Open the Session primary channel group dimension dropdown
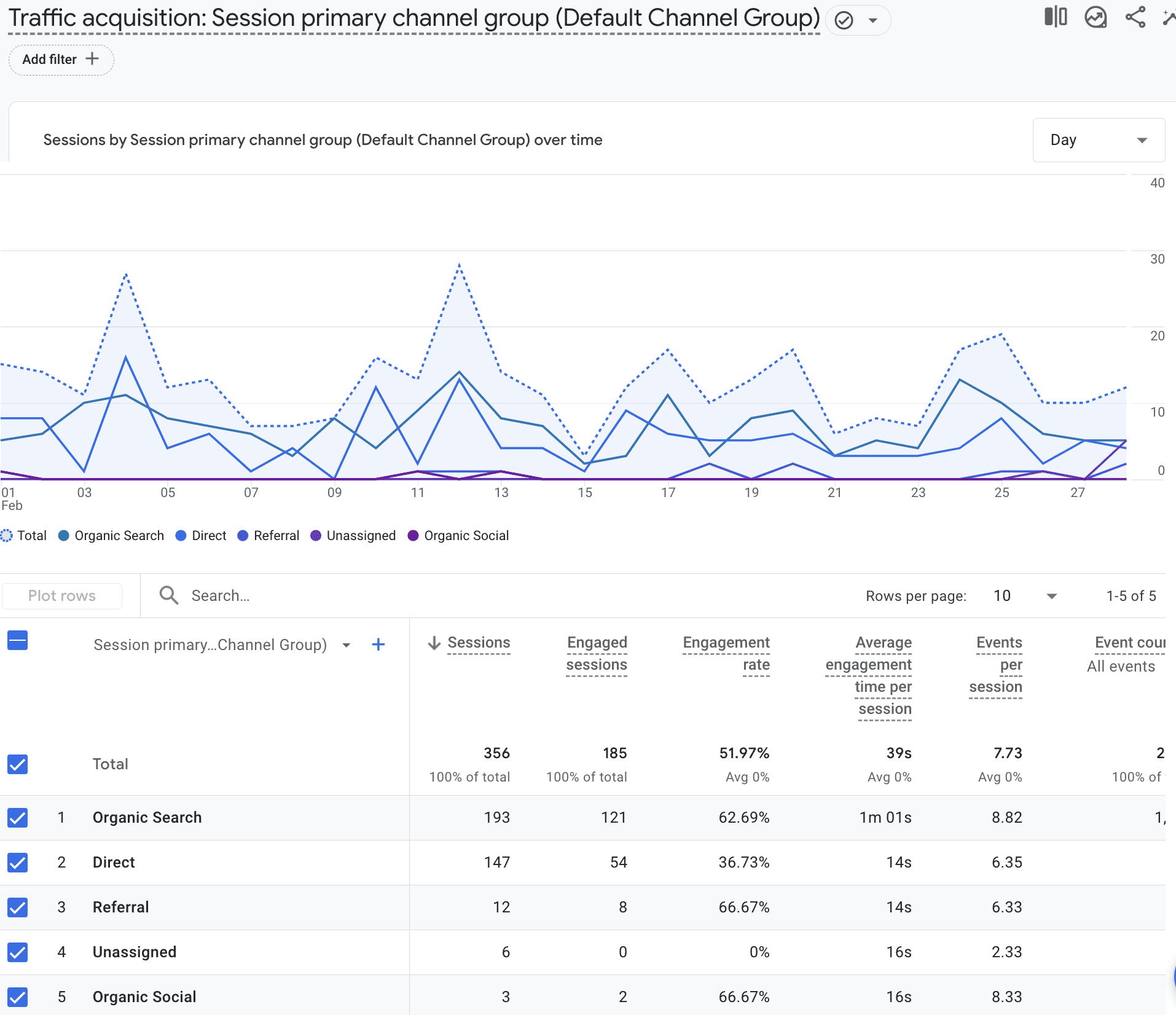 [346, 645]
